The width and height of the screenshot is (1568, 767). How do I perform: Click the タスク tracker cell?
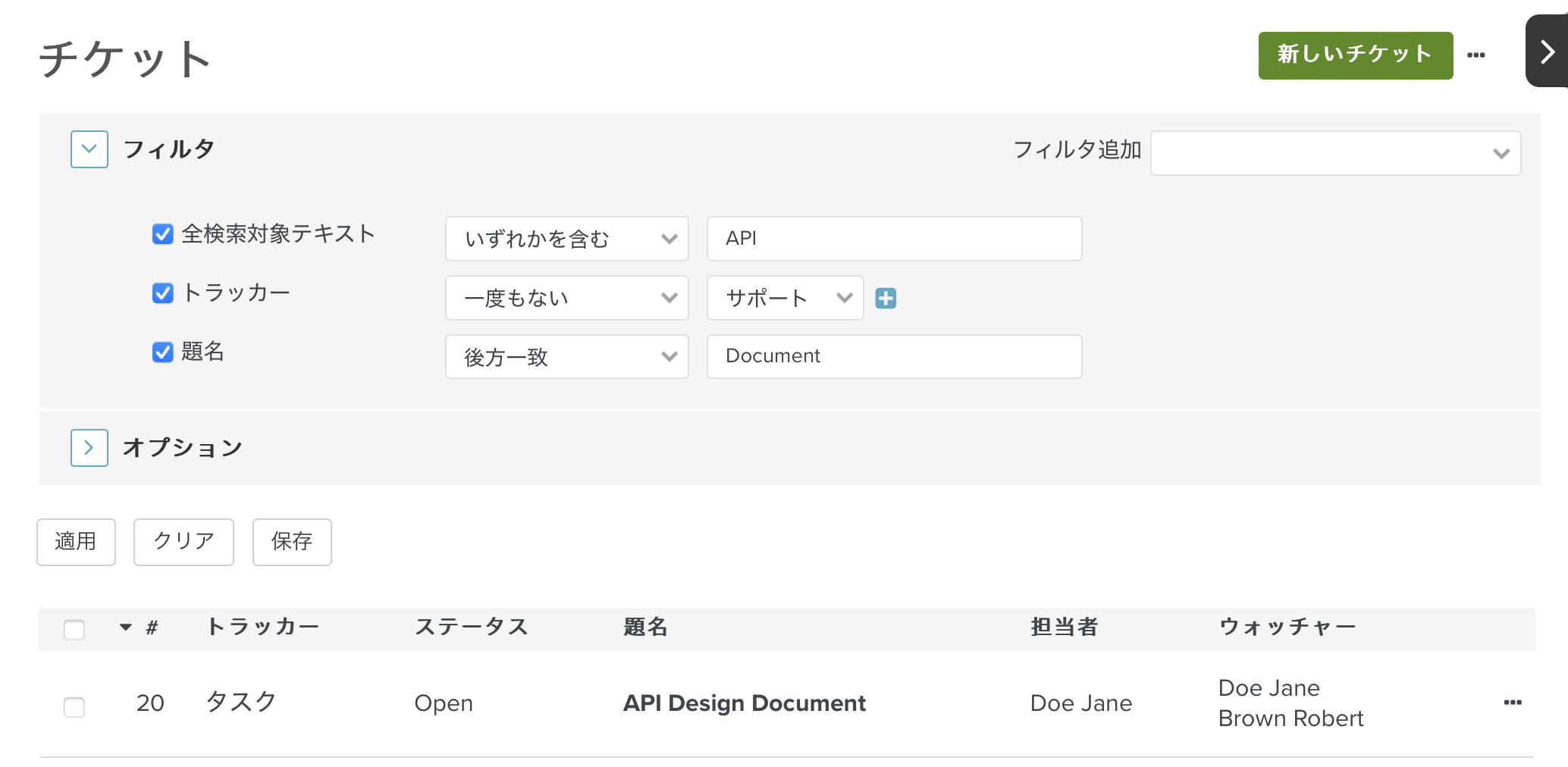pos(241,702)
